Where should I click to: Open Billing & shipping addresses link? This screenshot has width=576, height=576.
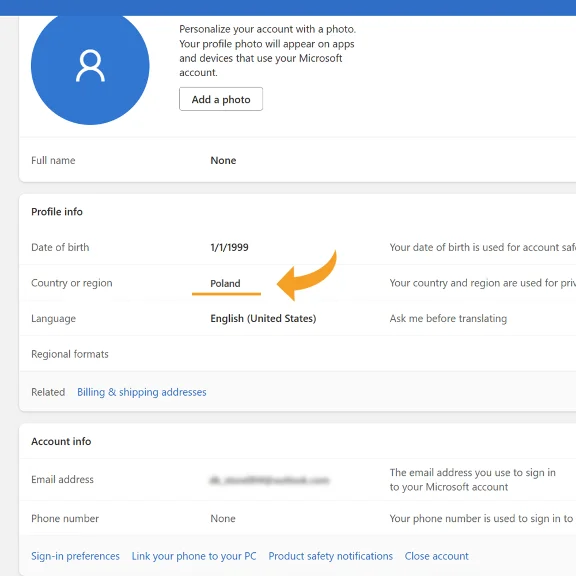pos(141,392)
